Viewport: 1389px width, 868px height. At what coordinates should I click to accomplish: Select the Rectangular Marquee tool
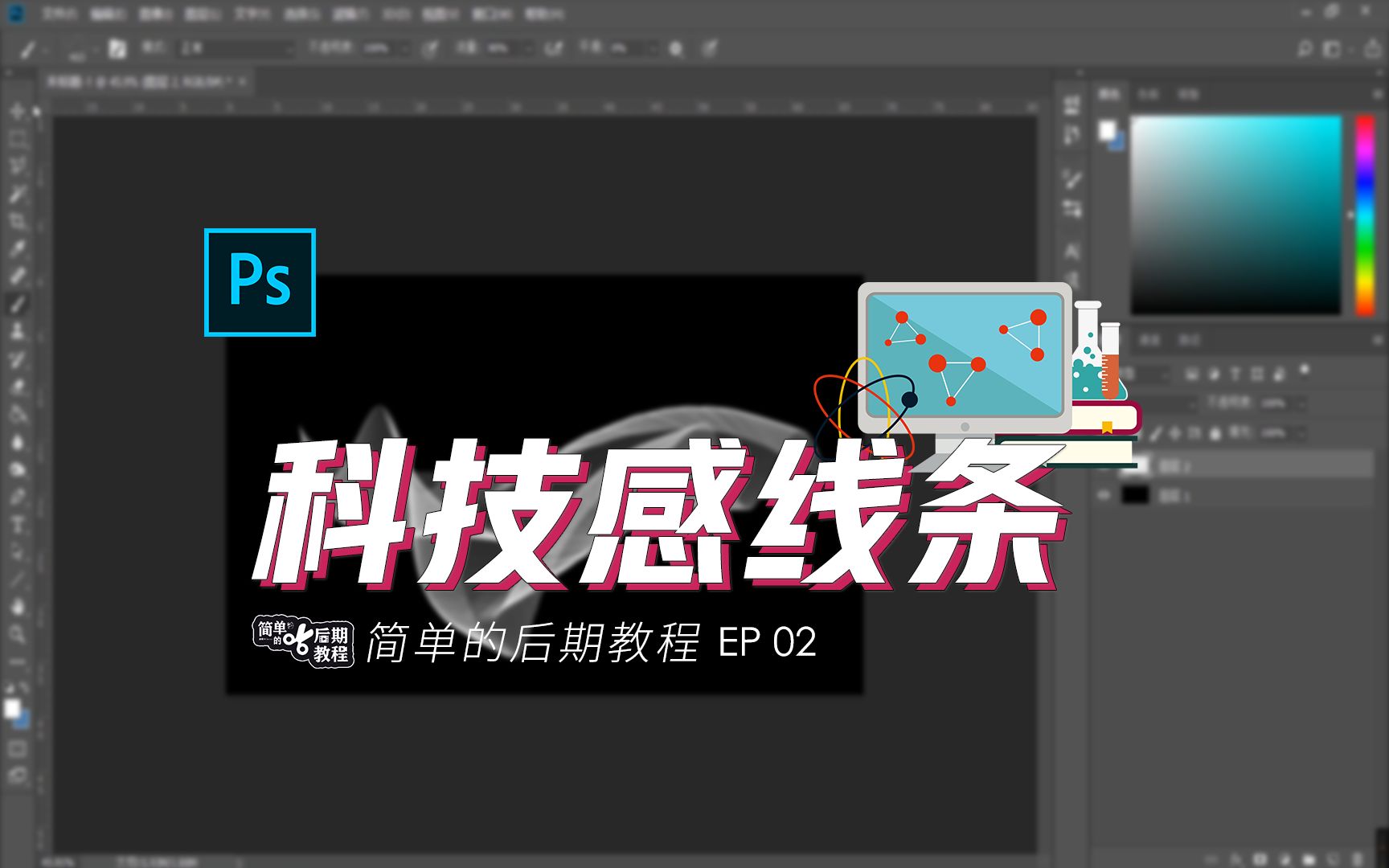pyautogui.click(x=17, y=138)
